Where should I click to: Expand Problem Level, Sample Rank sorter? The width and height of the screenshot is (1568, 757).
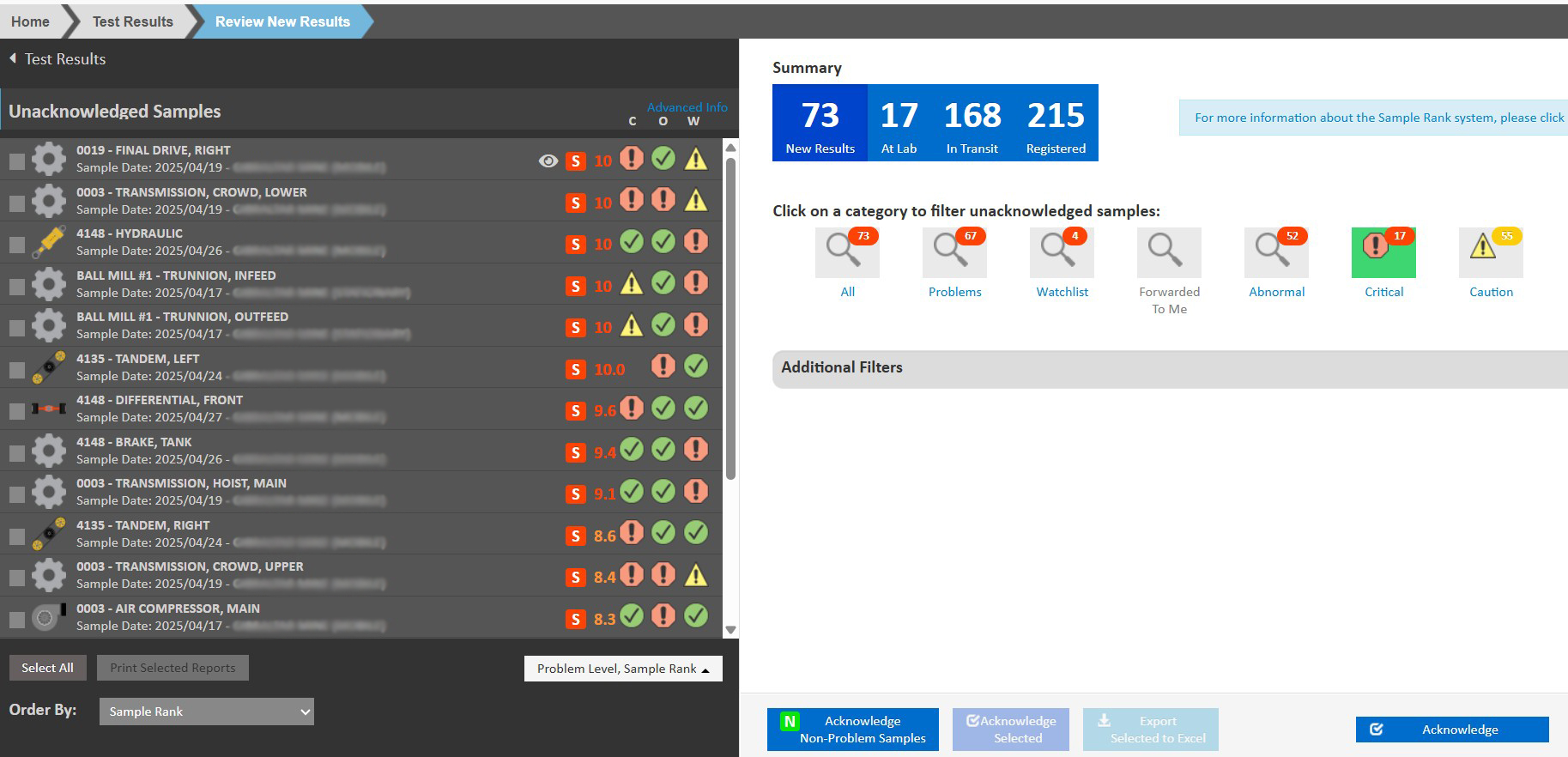623,669
